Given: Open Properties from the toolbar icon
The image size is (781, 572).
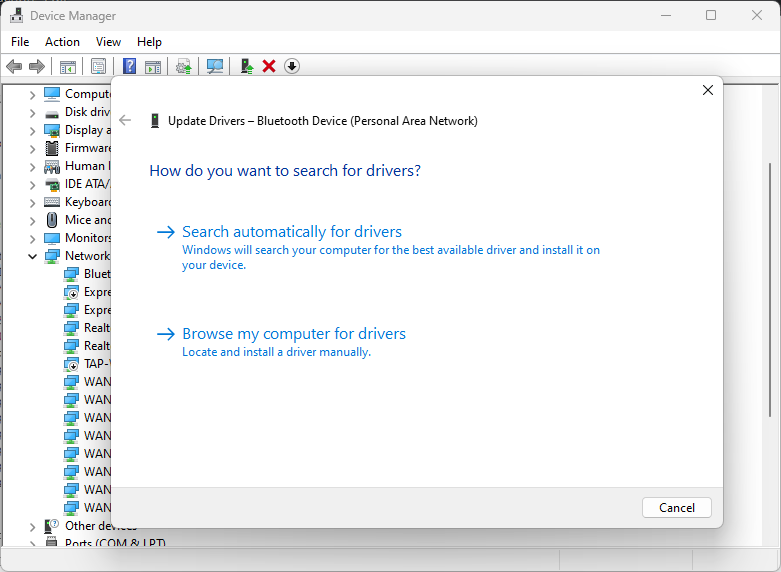Looking at the screenshot, I should [98, 66].
